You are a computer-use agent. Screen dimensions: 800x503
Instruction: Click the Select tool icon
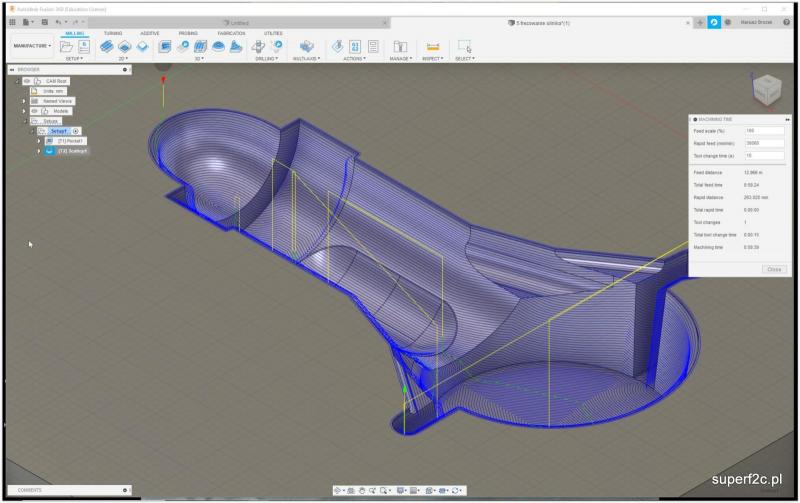tap(463, 46)
